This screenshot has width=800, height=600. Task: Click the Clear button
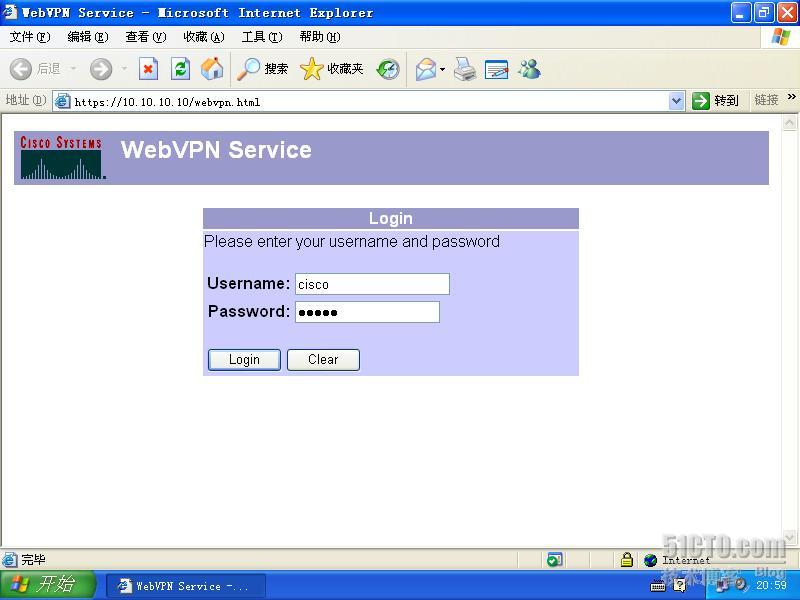pos(323,360)
